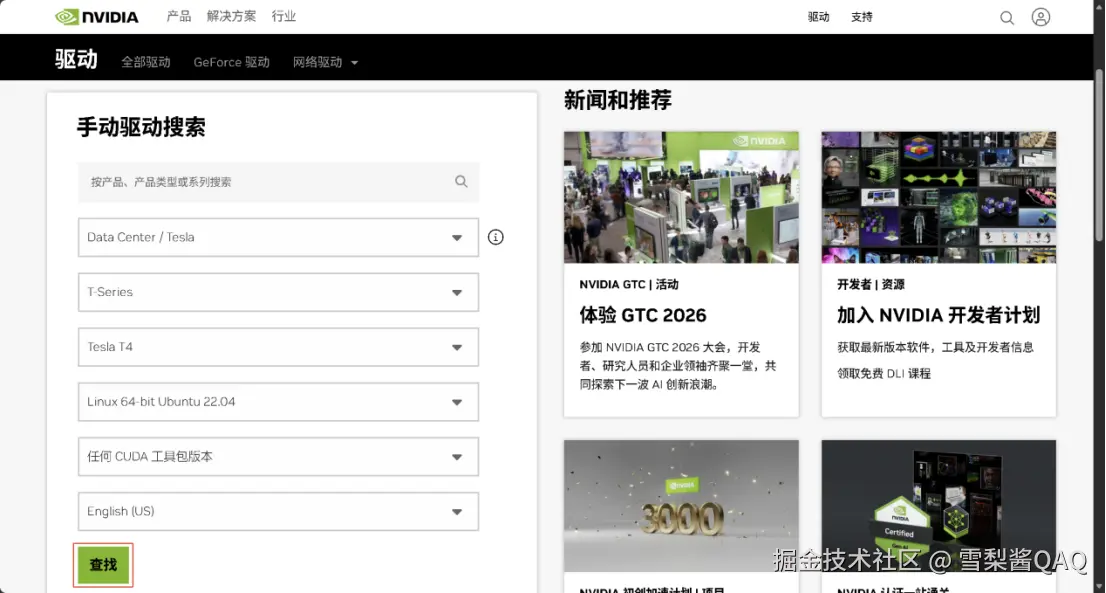The width and height of the screenshot is (1106, 593).
Task: Click the 驱动 link in the top-right header
Action: tap(818, 17)
